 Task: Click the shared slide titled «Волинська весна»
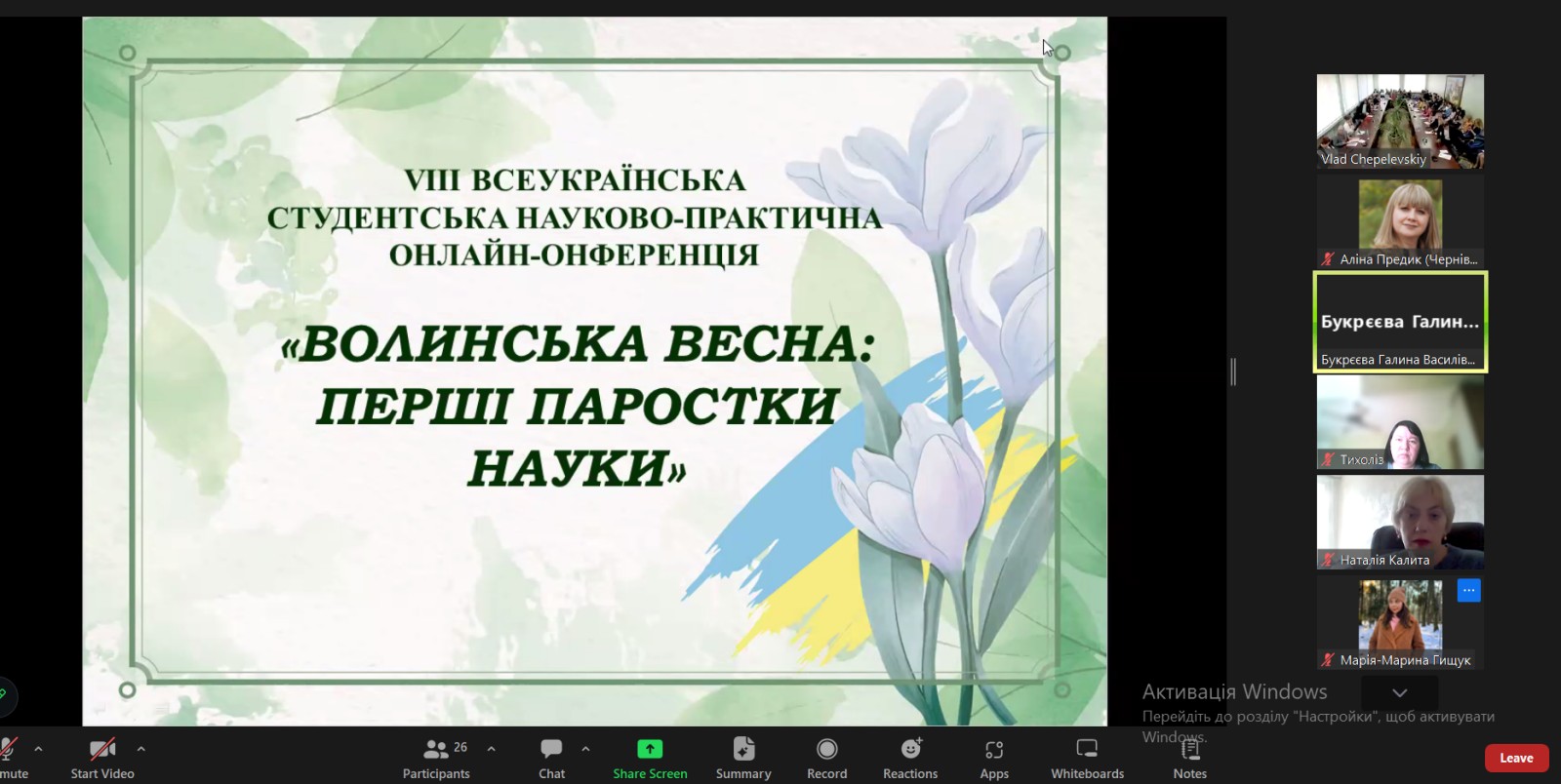point(594,372)
